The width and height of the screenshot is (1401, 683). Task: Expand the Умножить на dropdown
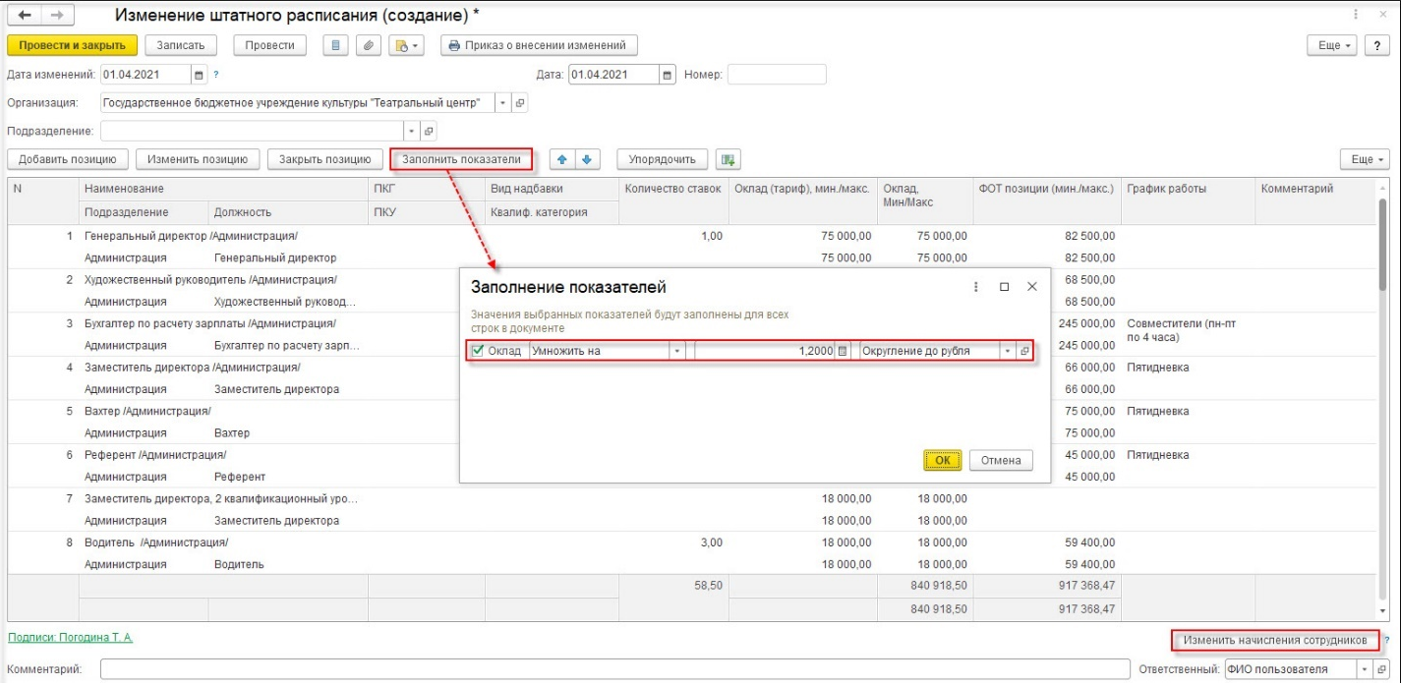coord(677,351)
